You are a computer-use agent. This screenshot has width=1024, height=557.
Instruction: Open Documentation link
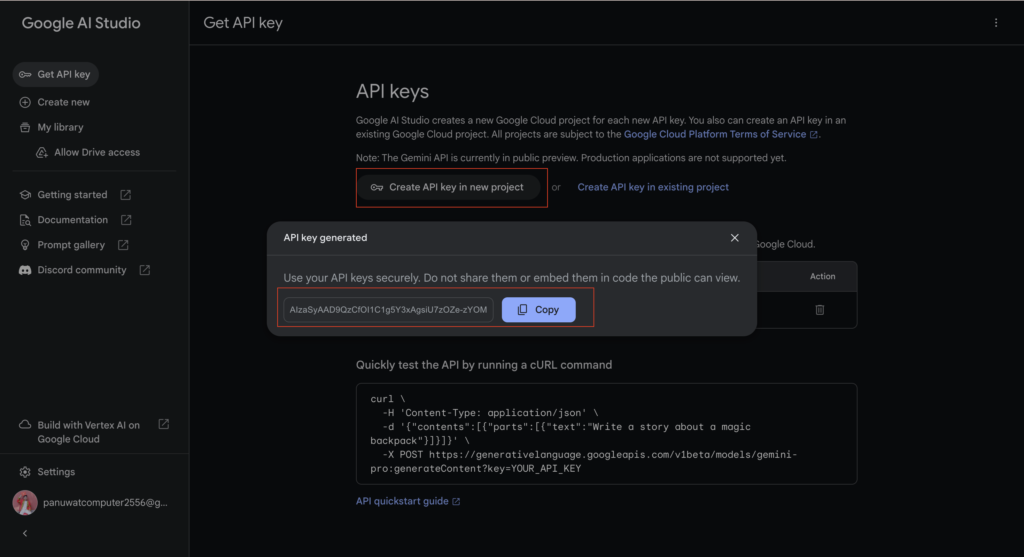[72, 220]
